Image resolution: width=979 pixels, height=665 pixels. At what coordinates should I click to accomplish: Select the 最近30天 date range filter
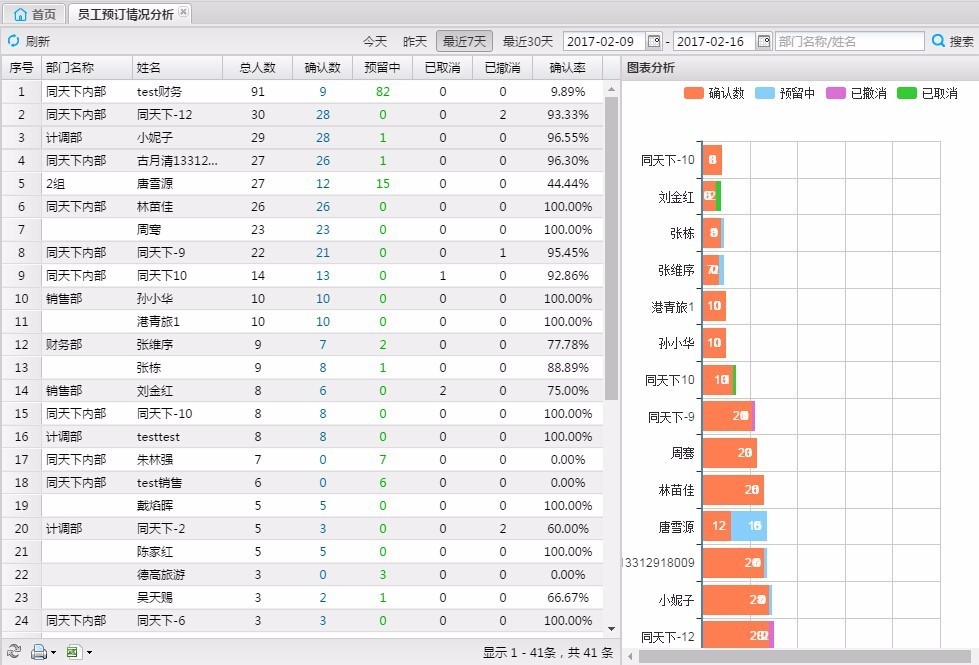tap(527, 41)
